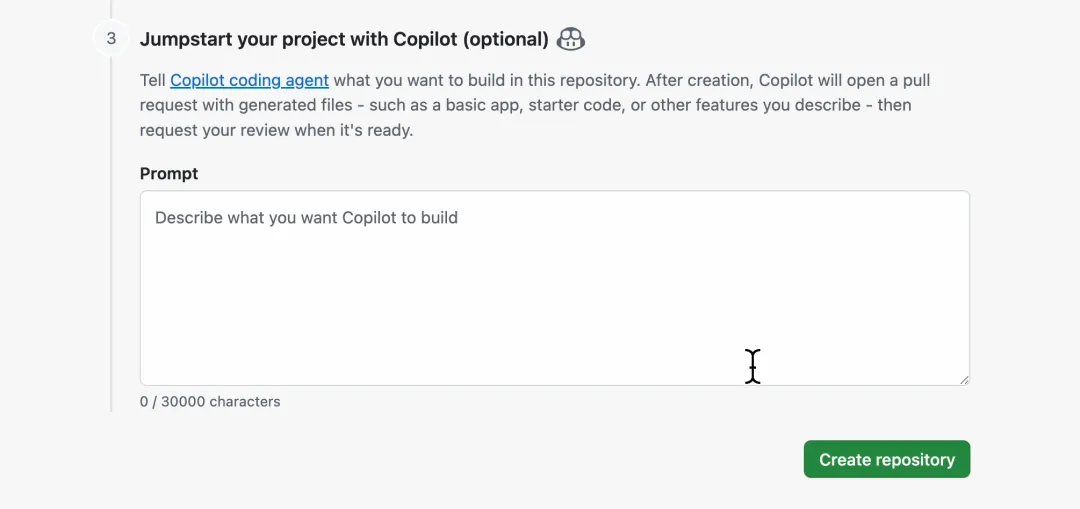1080x509 pixels.
Task: Click the Prompt field label
Action: (169, 173)
